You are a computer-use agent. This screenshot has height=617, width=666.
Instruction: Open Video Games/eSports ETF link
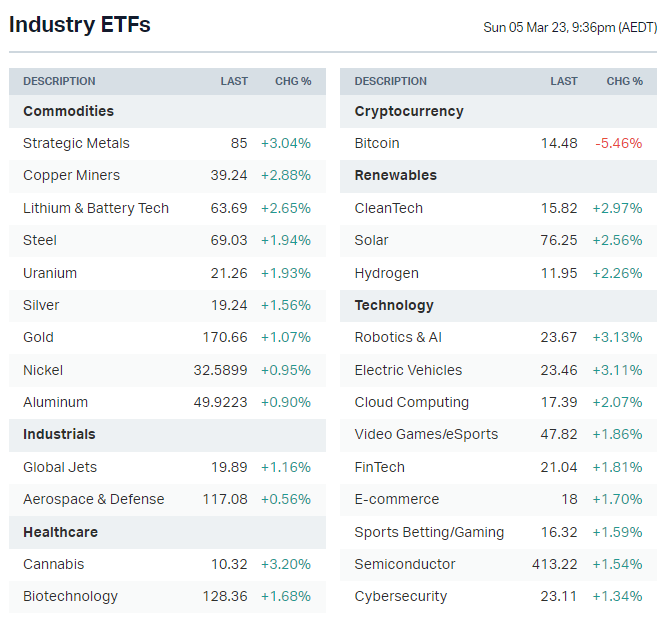coord(426,434)
